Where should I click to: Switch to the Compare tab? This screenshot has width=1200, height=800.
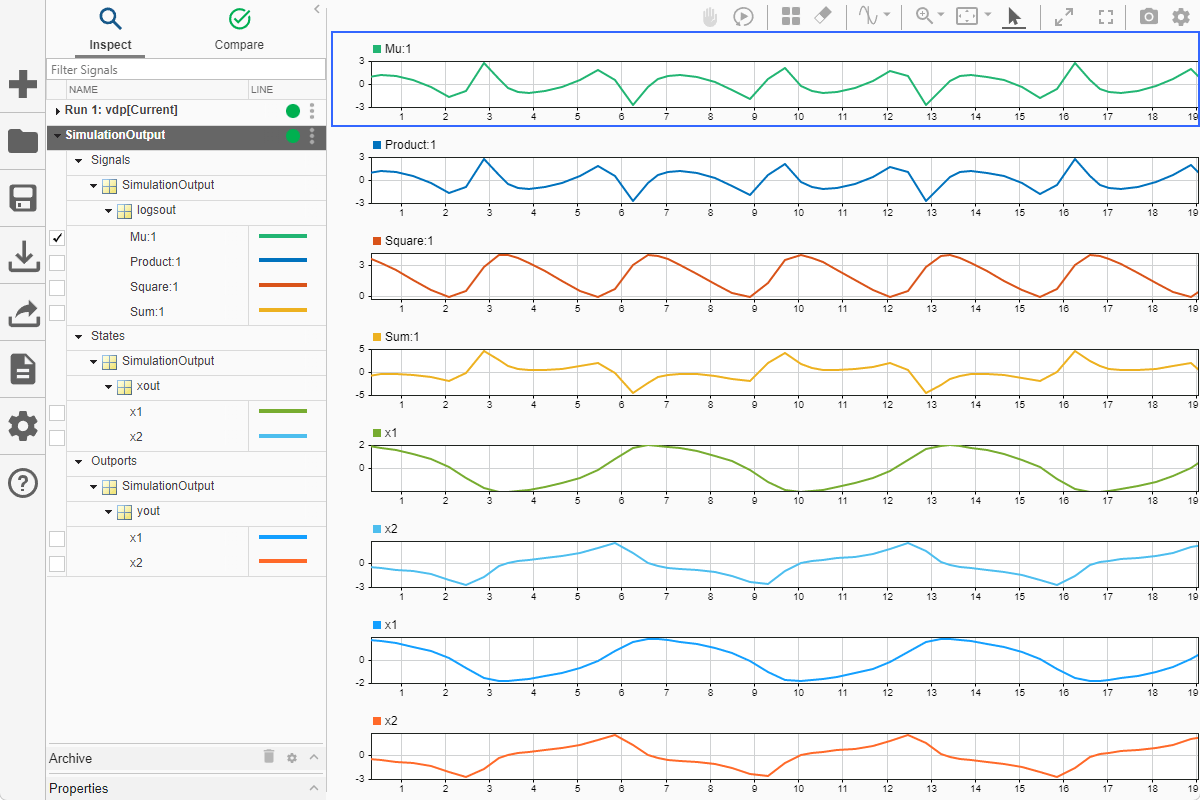tap(239, 30)
